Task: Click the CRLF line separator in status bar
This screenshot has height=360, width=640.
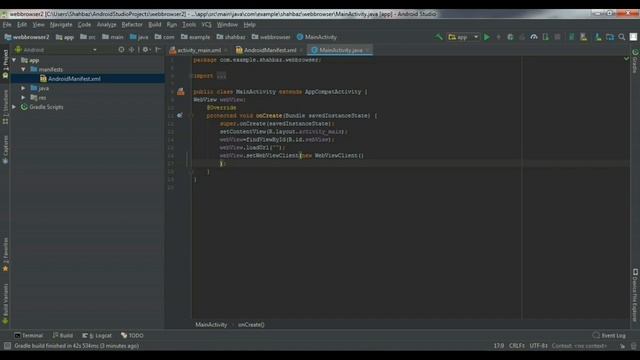Action: [x=517, y=346]
